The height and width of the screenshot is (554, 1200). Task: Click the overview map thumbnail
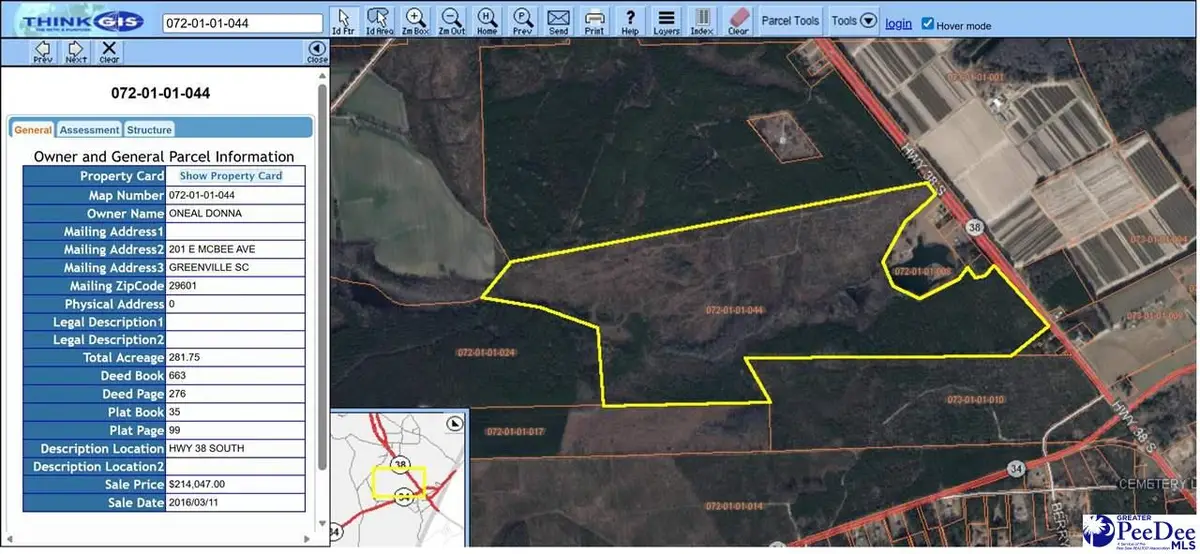click(399, 478)
